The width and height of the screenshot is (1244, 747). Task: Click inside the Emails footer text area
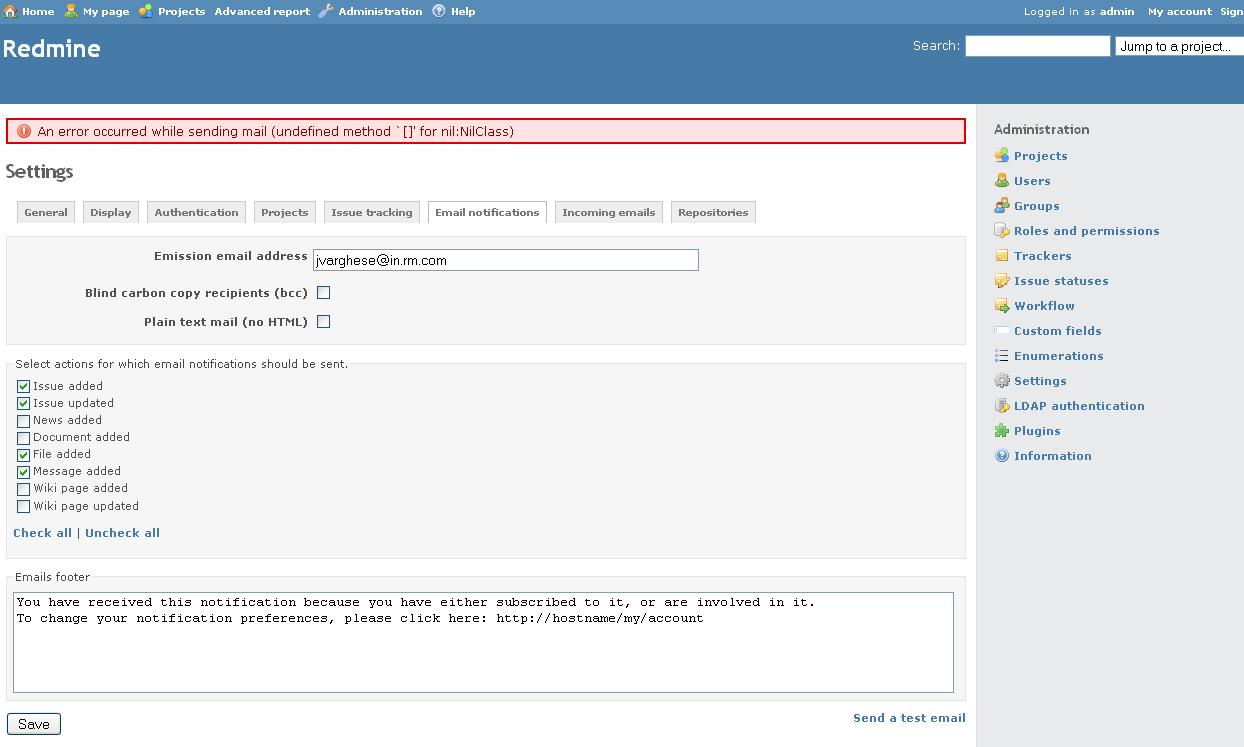pos(483,642)
